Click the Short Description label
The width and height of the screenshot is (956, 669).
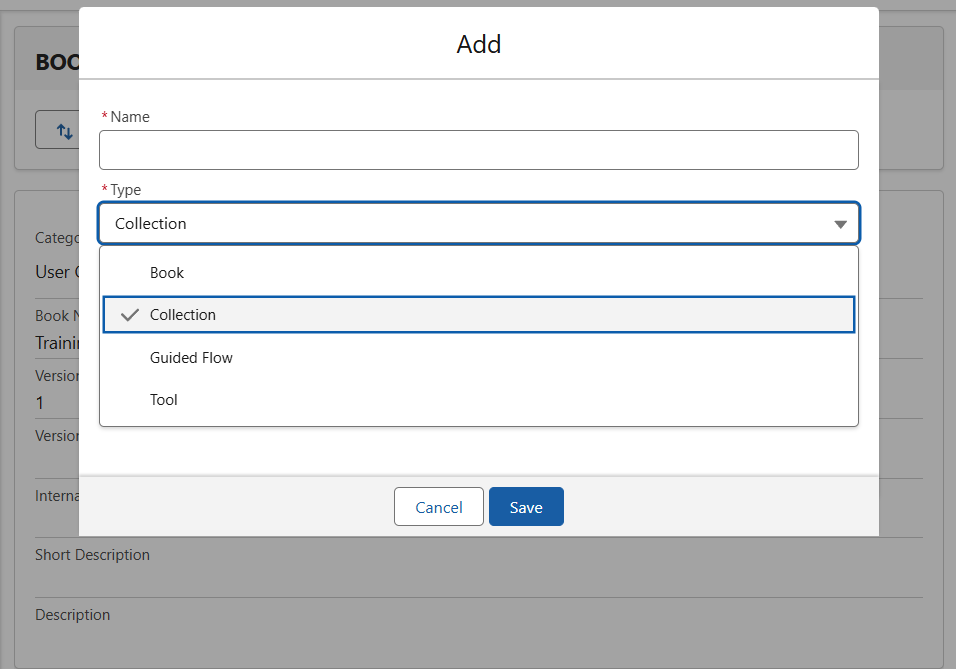[x=92, y=555]
